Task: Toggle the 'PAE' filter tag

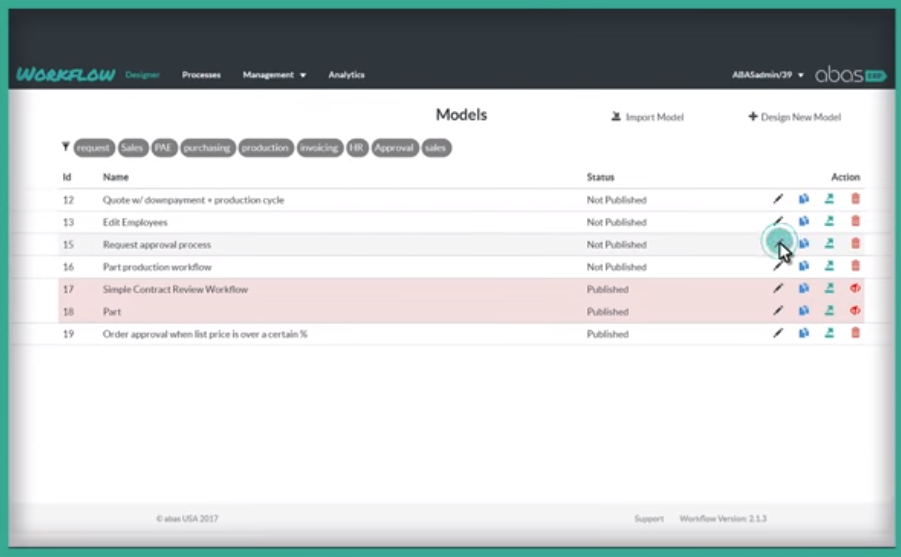Action: pos(164,148)
